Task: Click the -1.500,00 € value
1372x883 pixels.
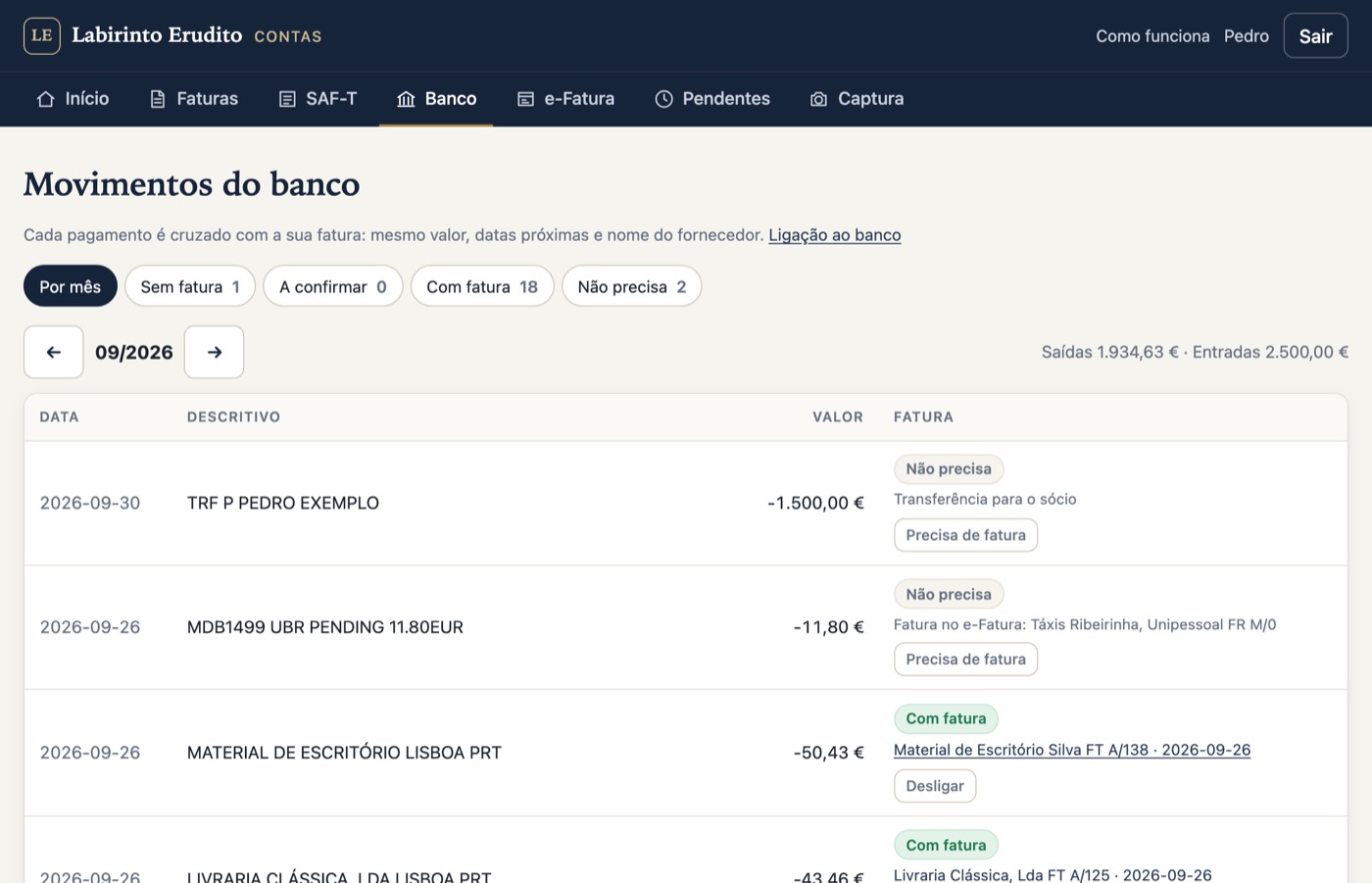Action: pyautogui.click(x=815, y=503)
